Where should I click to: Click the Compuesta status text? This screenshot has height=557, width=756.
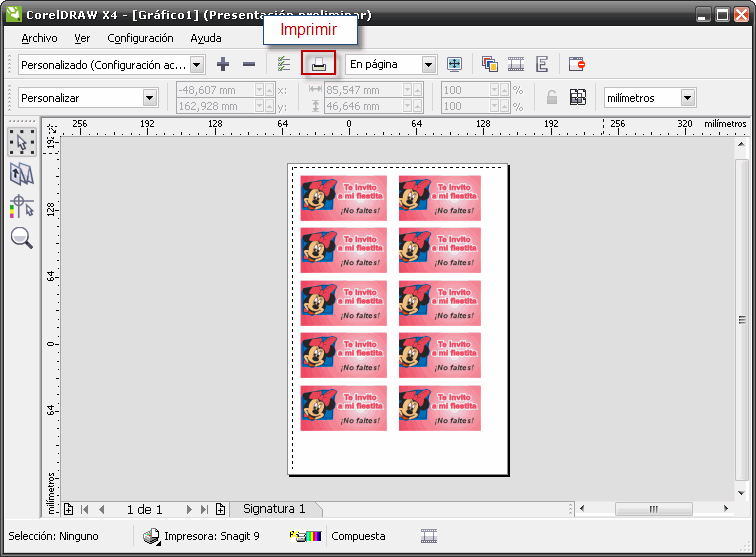point(358,536)
